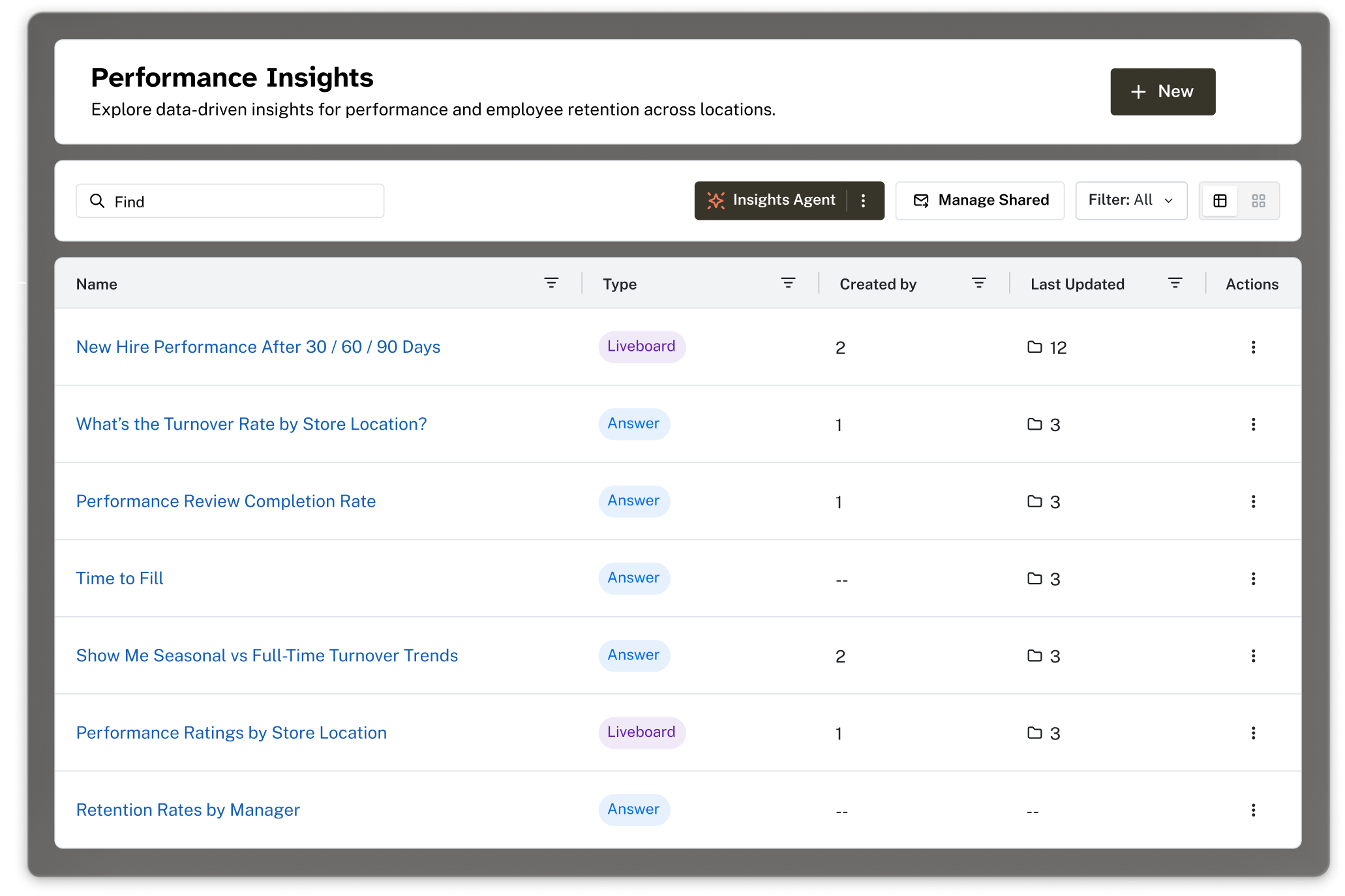Open Insights Agent more options (three dots)
Screen dimensions: 1345x896
click(863, 201)
